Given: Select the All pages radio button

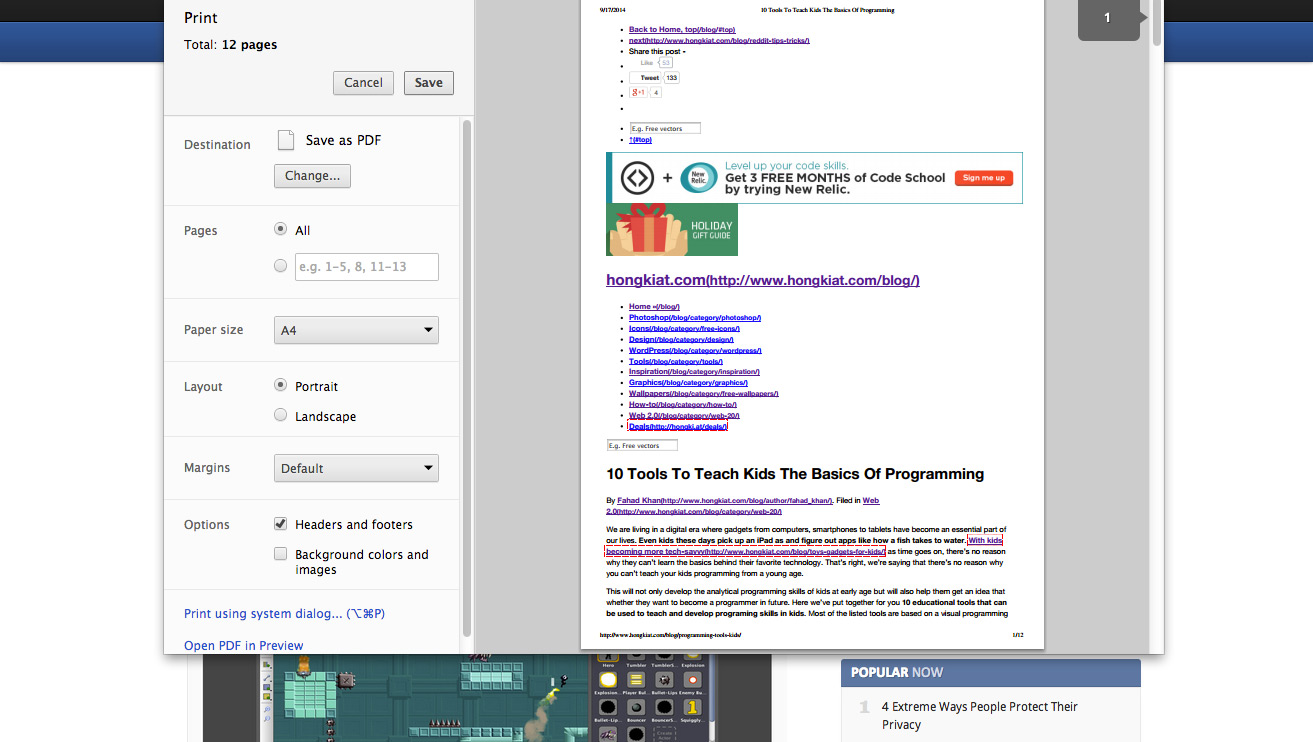Looking at the screenshot, I should 281,229.
